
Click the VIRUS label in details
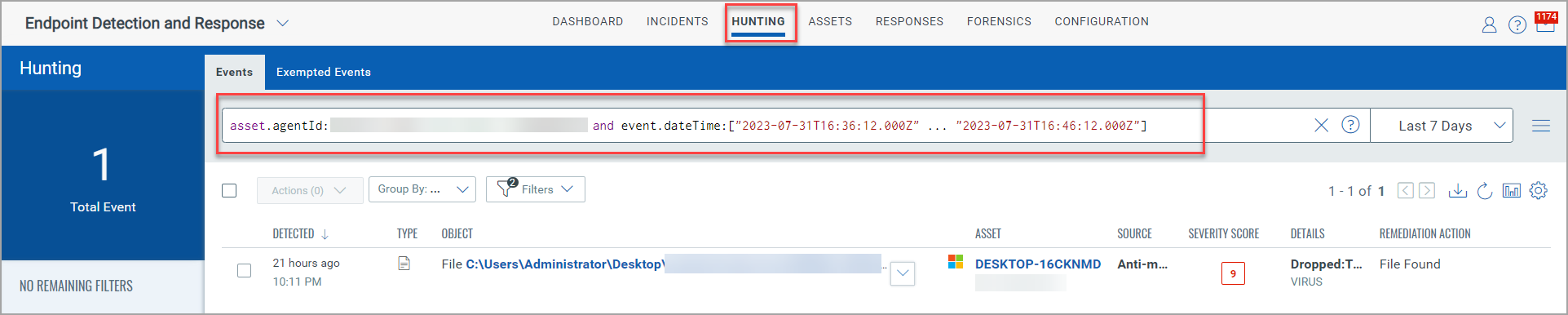pos(1306,282)
